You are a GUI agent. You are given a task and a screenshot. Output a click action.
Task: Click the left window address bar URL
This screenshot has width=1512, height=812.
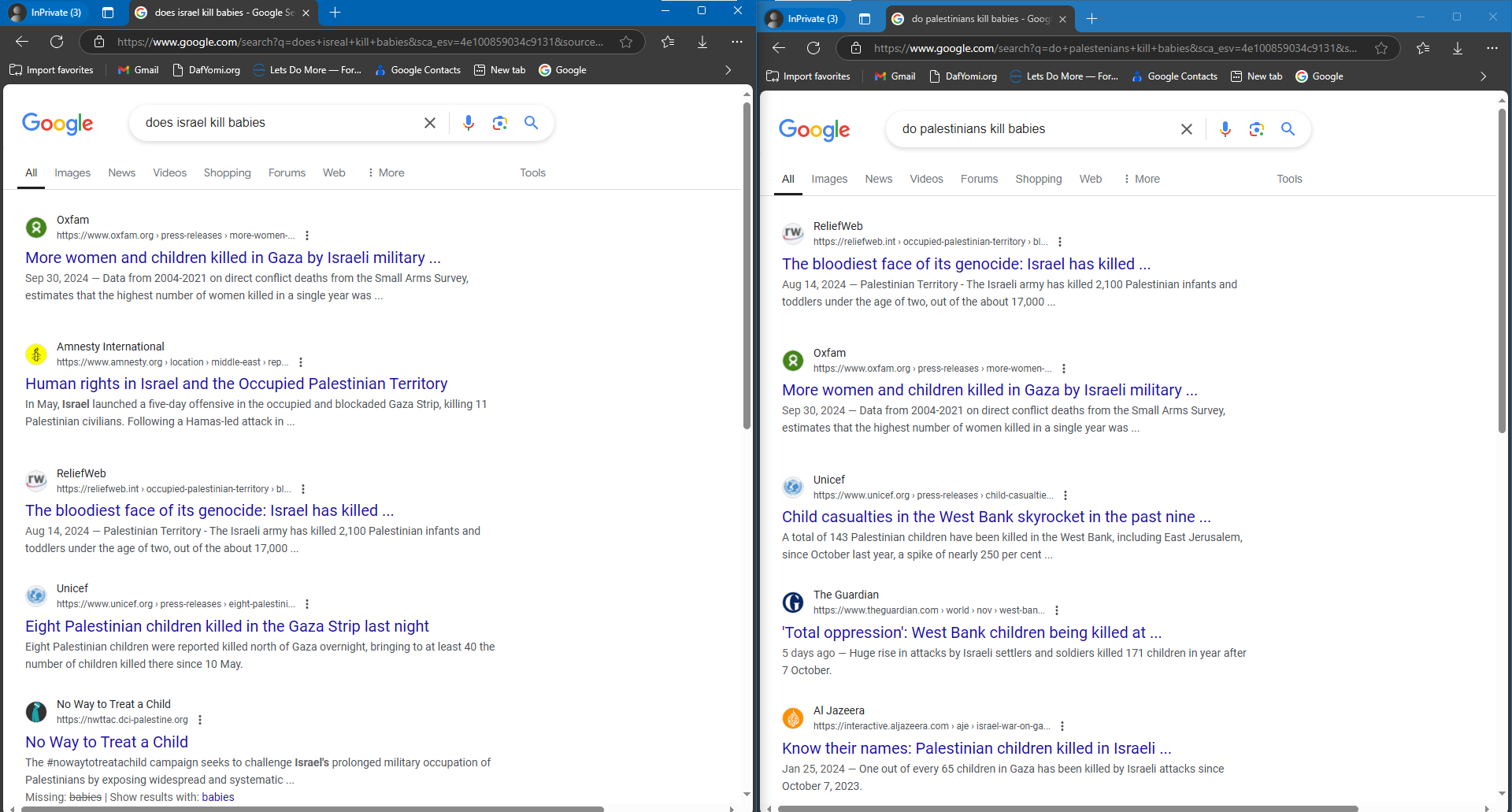point(360,42)
